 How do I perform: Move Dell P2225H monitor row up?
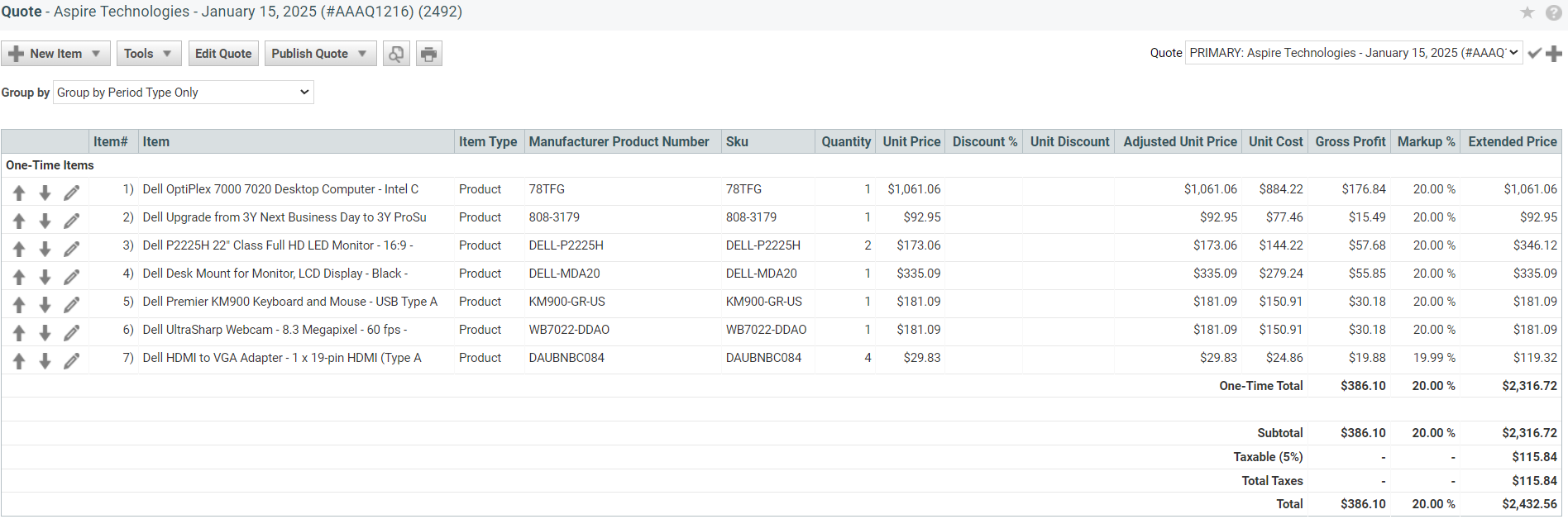19,249
